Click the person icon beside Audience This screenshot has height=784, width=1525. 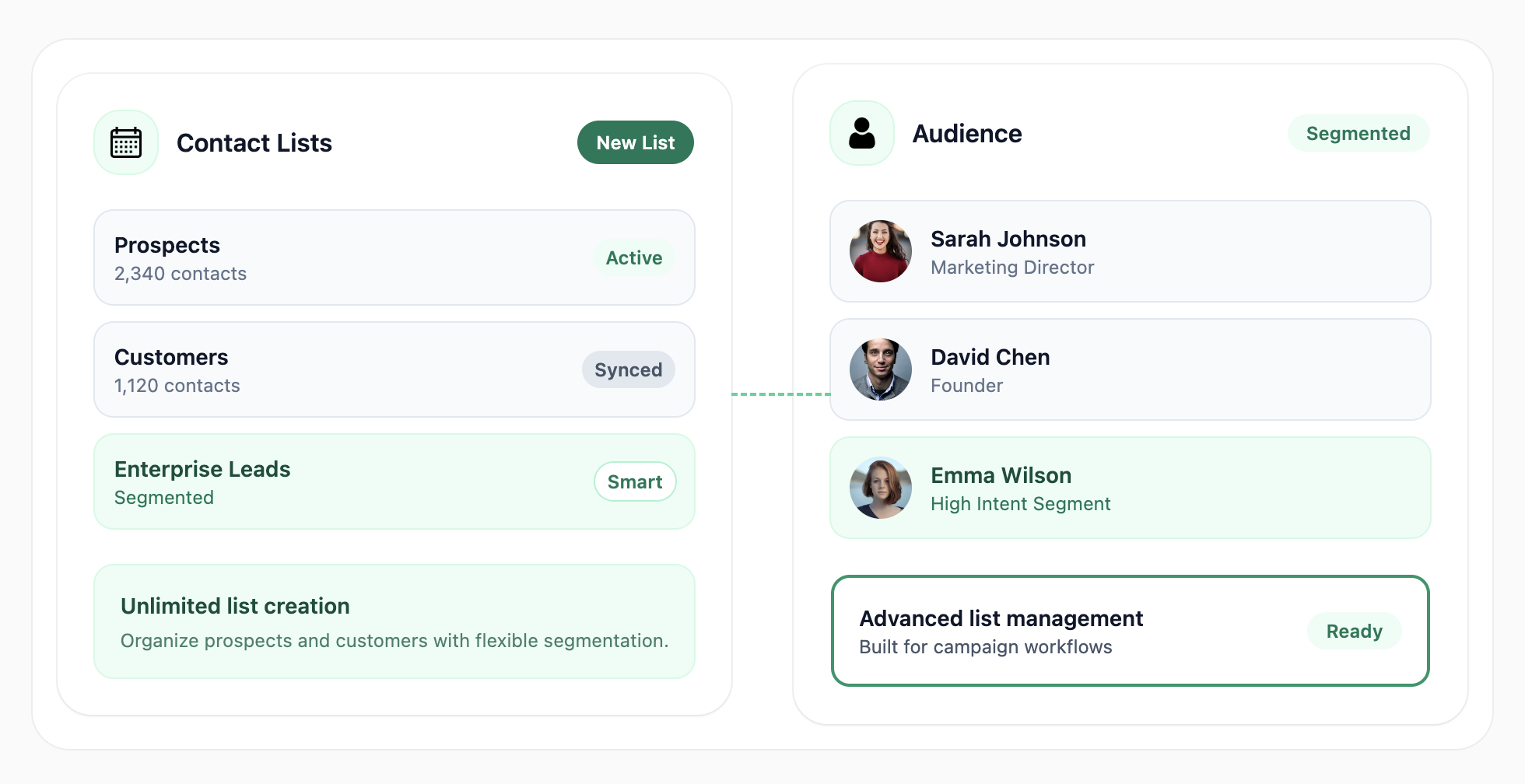pyautogui.click(x=862, y=133)
